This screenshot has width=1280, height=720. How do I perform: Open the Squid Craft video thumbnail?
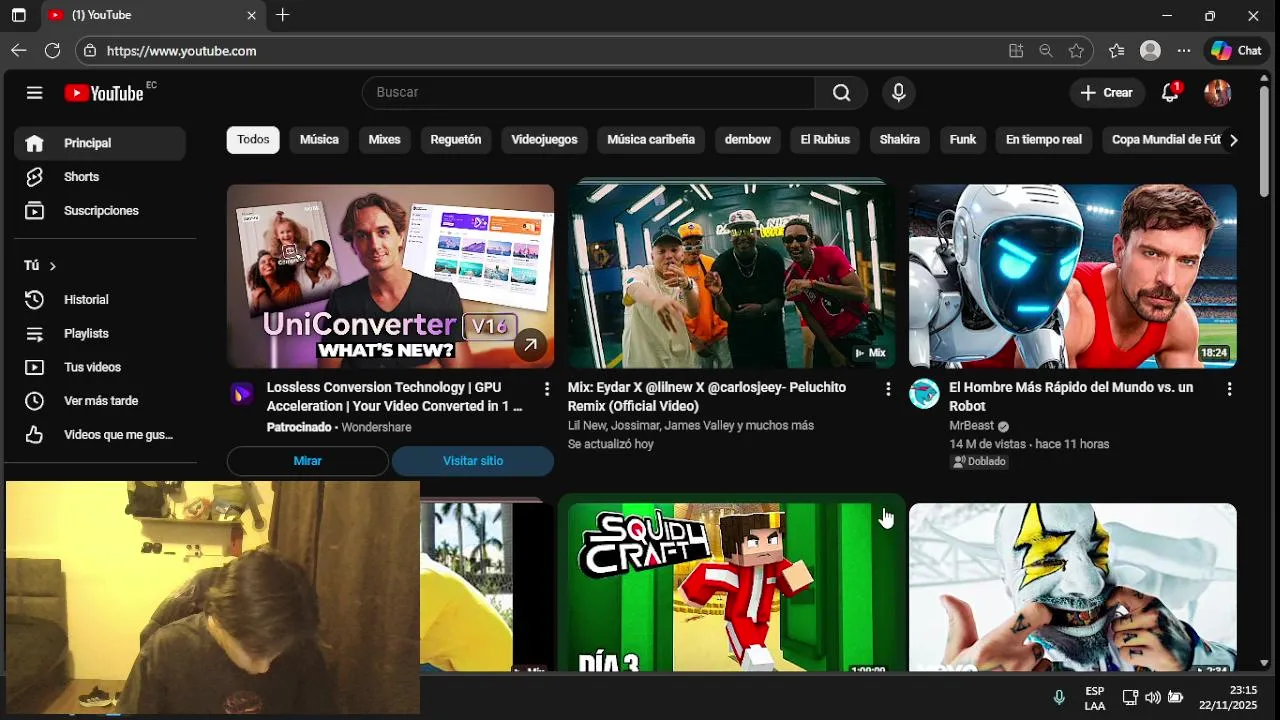tap(731, 587)
